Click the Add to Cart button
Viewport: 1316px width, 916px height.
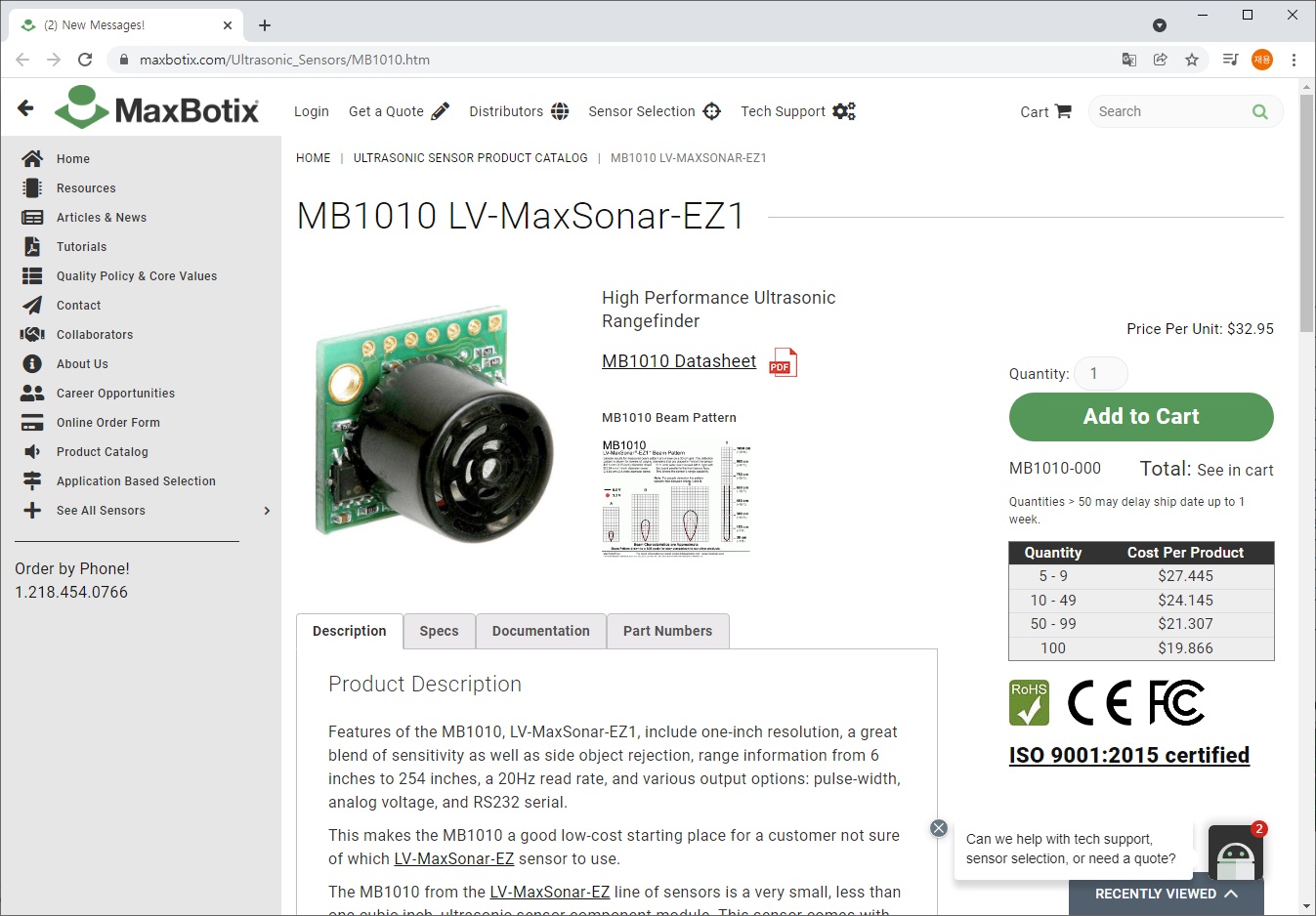pos(1141,417)
